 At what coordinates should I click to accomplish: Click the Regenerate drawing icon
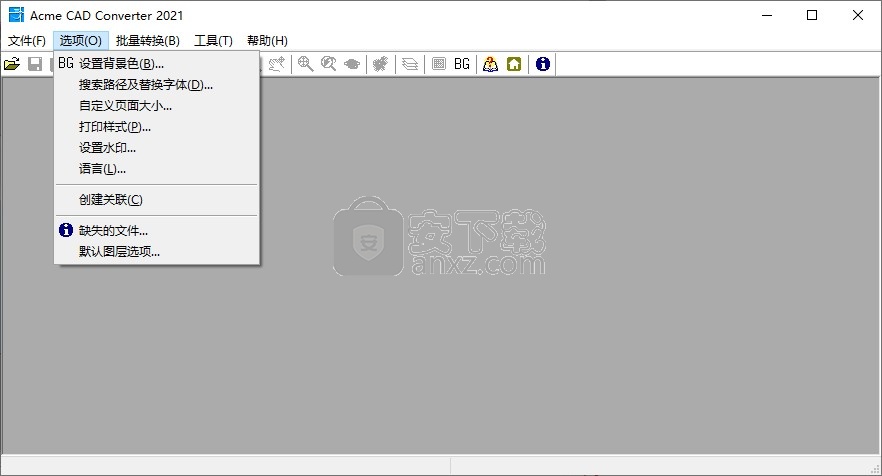coord(381,64)
